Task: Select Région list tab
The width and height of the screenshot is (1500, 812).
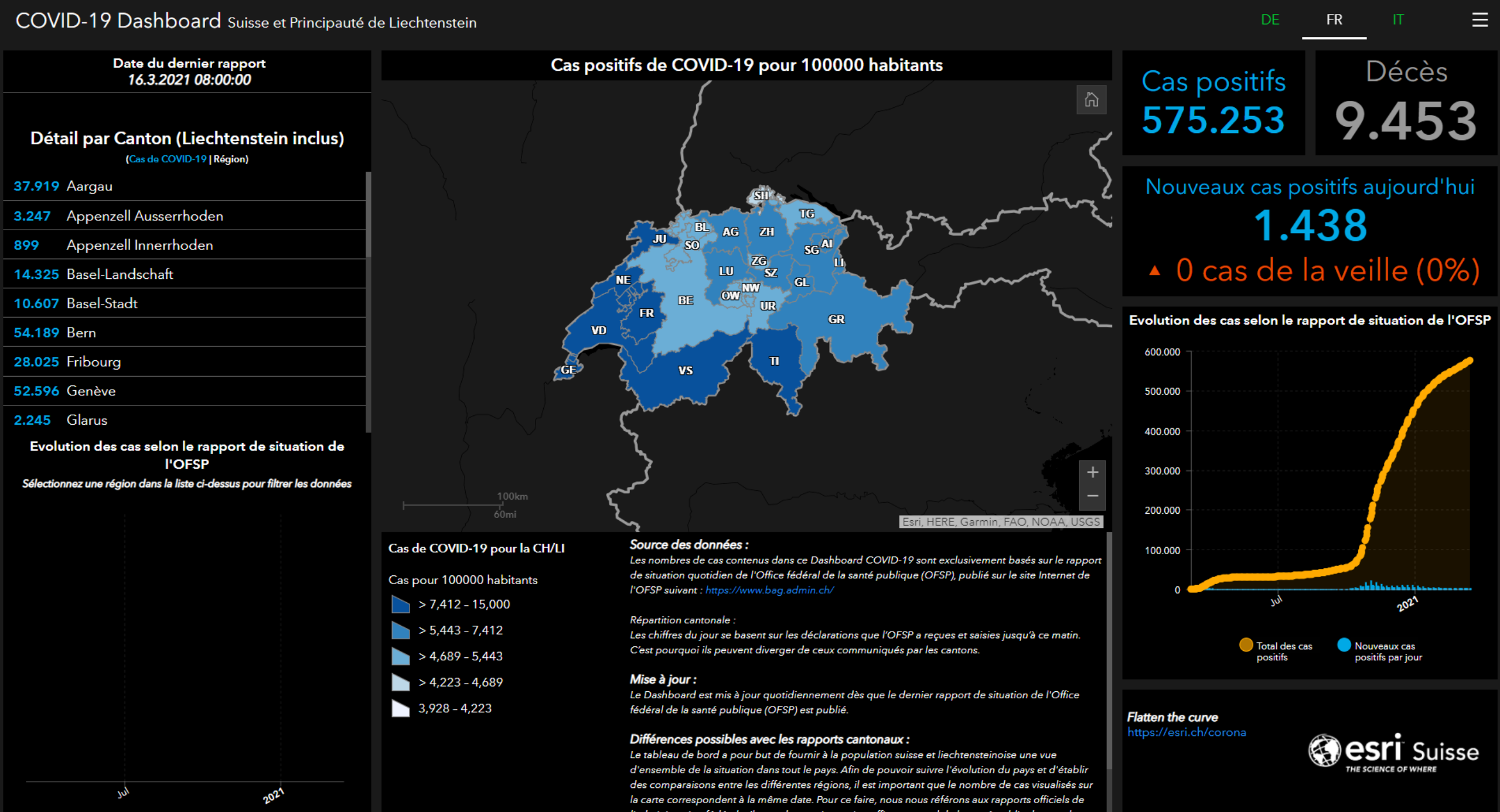Action: pos(230,159)
